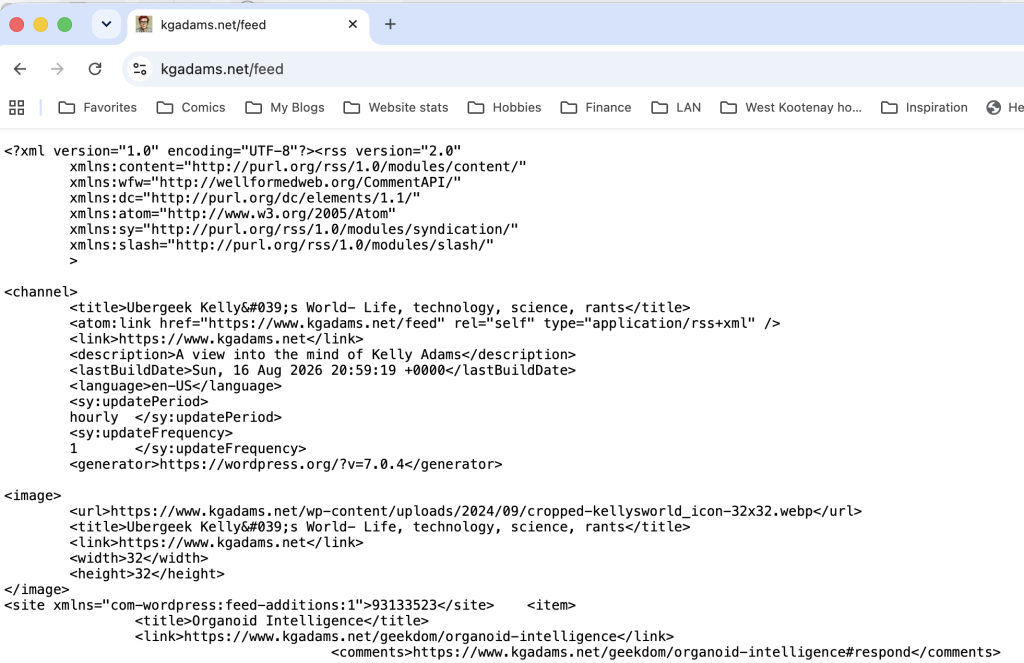Image resolution: width=1024 pixels, height=663 pixels.
Task: Click the xmlns:wfw wellformedweb line
Action: 265,182
